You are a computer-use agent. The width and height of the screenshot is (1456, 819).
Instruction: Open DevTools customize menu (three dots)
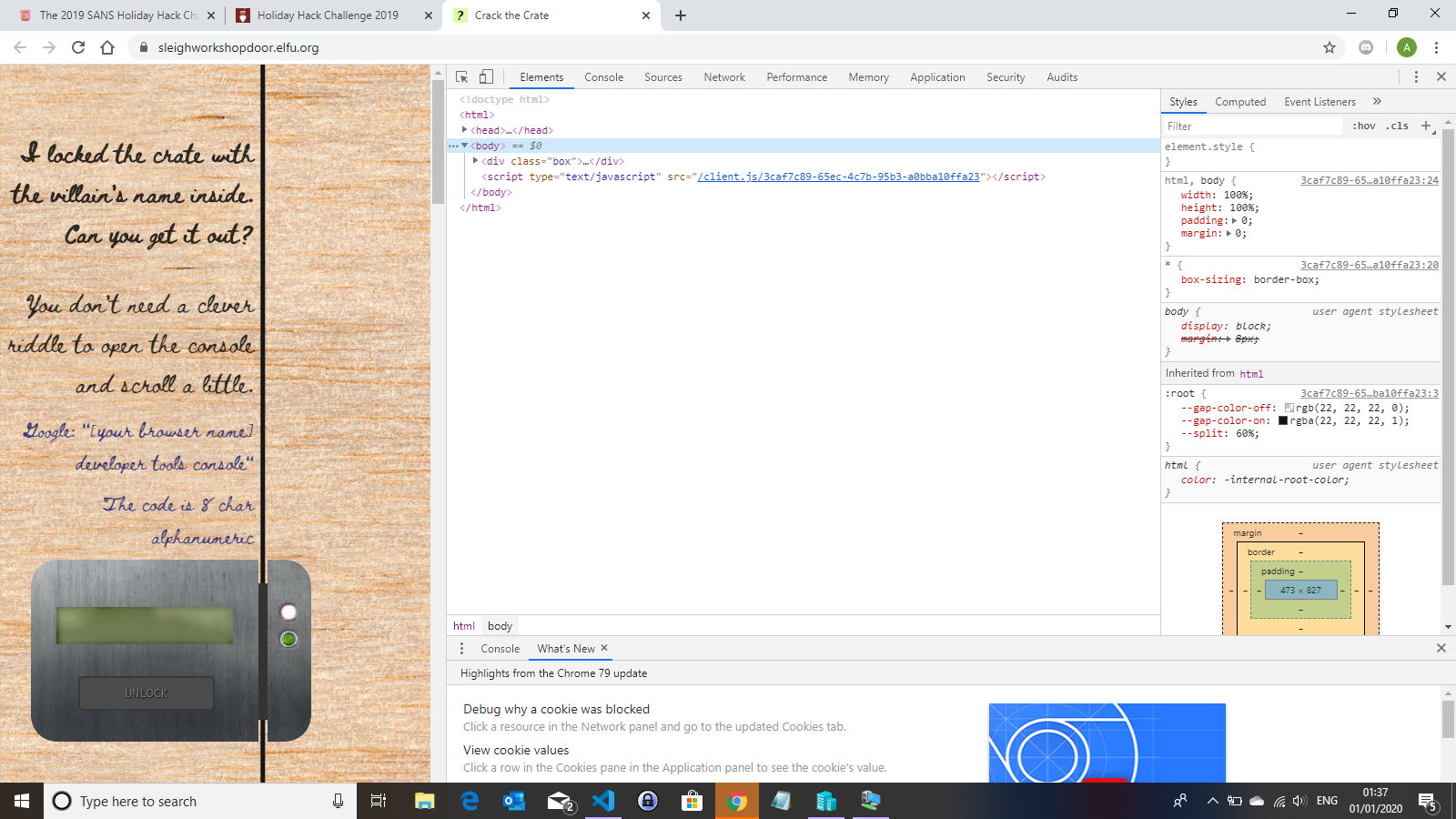pos(1416,77)
